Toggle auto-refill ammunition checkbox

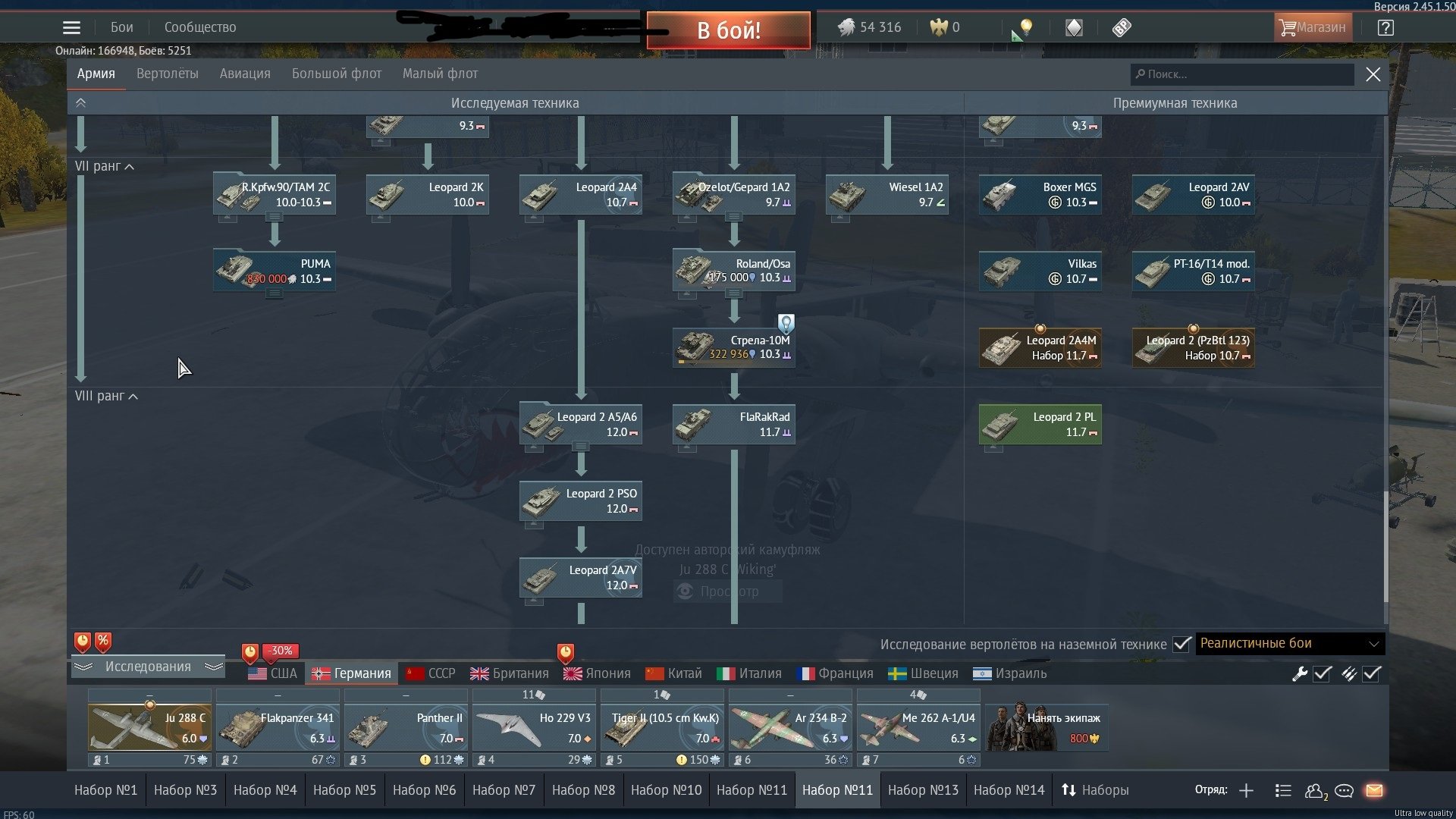tap(1371, 673)
